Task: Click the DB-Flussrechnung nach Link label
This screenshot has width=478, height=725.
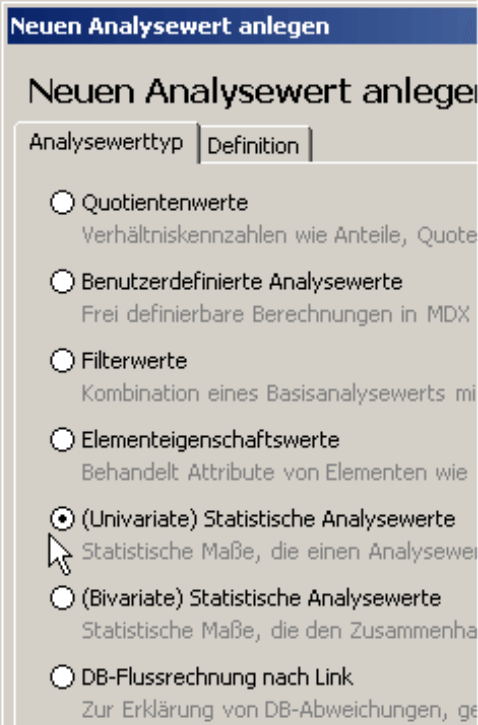Action: coord(217,677)
